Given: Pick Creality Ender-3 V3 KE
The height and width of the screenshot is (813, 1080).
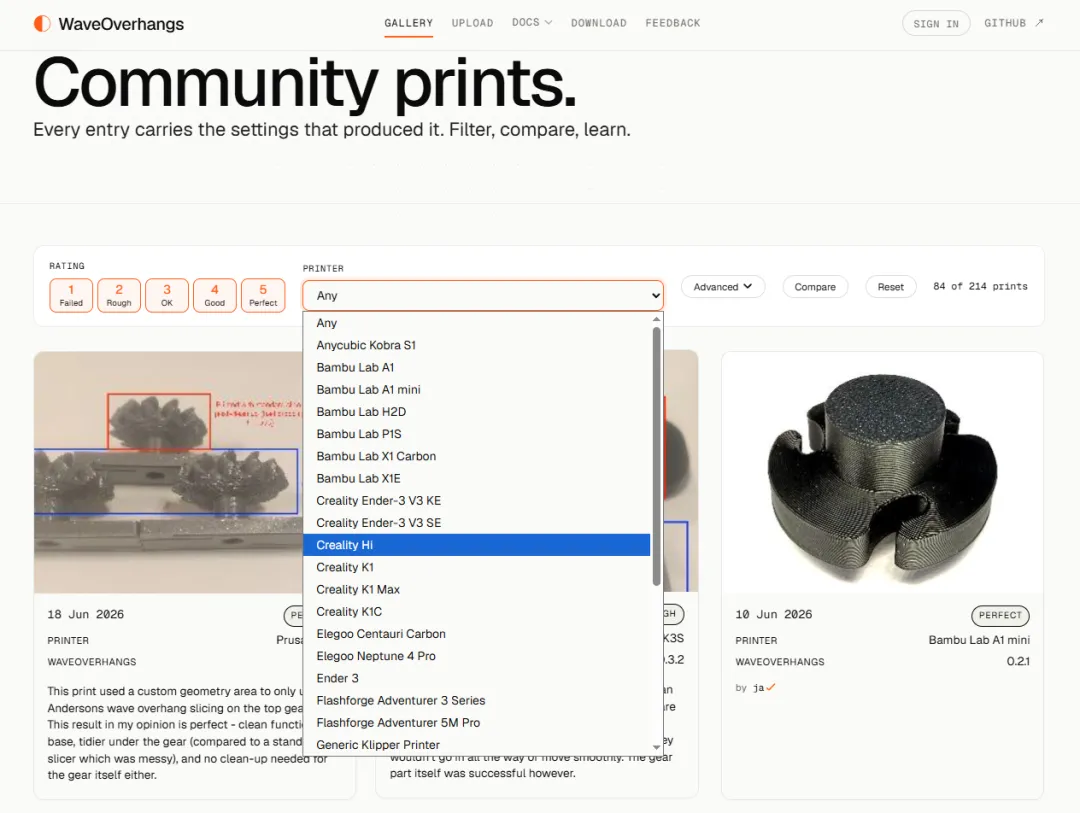Looking at the screenshot, I should pyautogui.click(x=477, y=500).
